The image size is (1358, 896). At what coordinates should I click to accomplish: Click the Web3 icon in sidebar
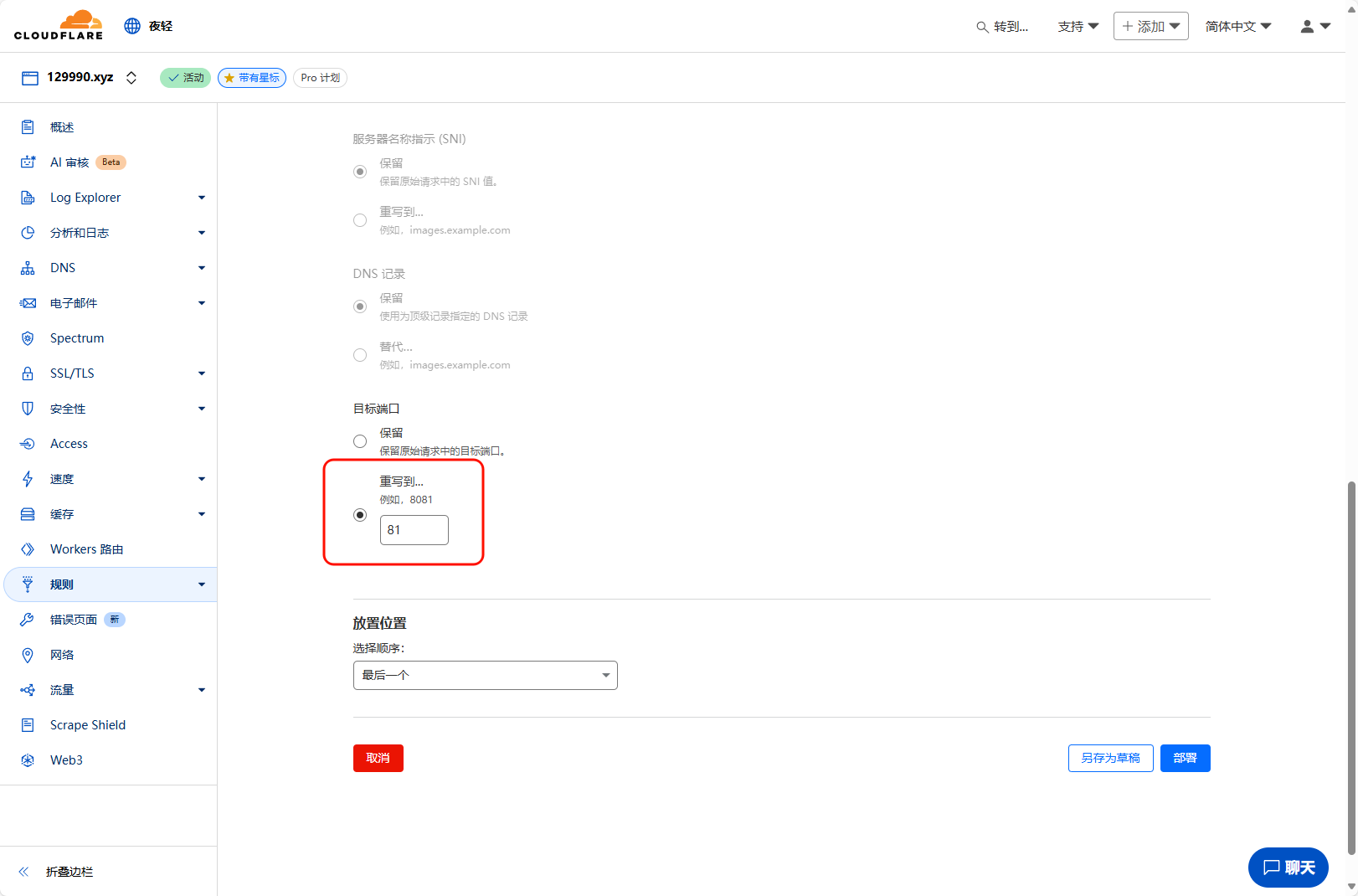(x=28, y=760)
